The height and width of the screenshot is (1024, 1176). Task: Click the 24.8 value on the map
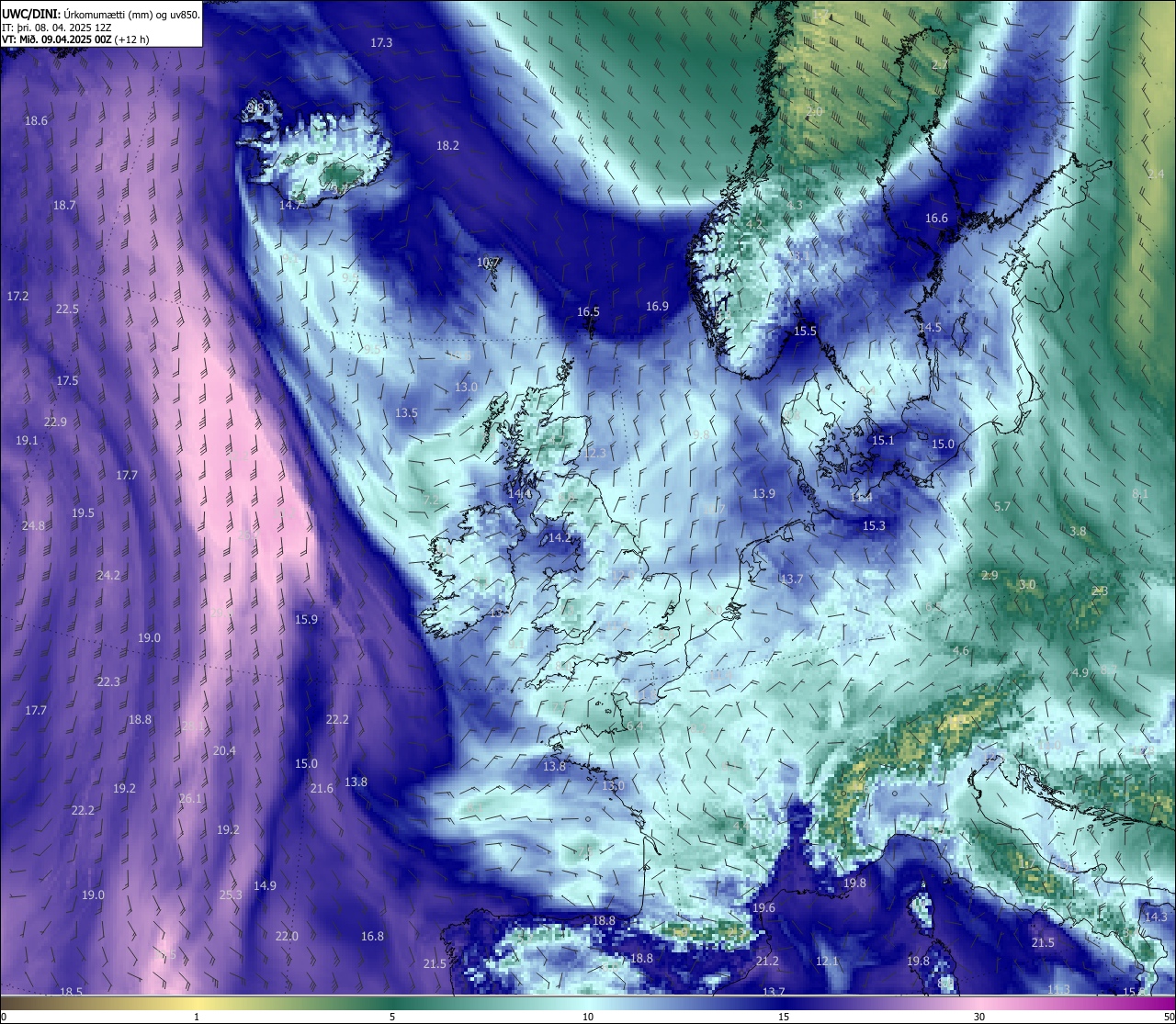tap(33, 525)
